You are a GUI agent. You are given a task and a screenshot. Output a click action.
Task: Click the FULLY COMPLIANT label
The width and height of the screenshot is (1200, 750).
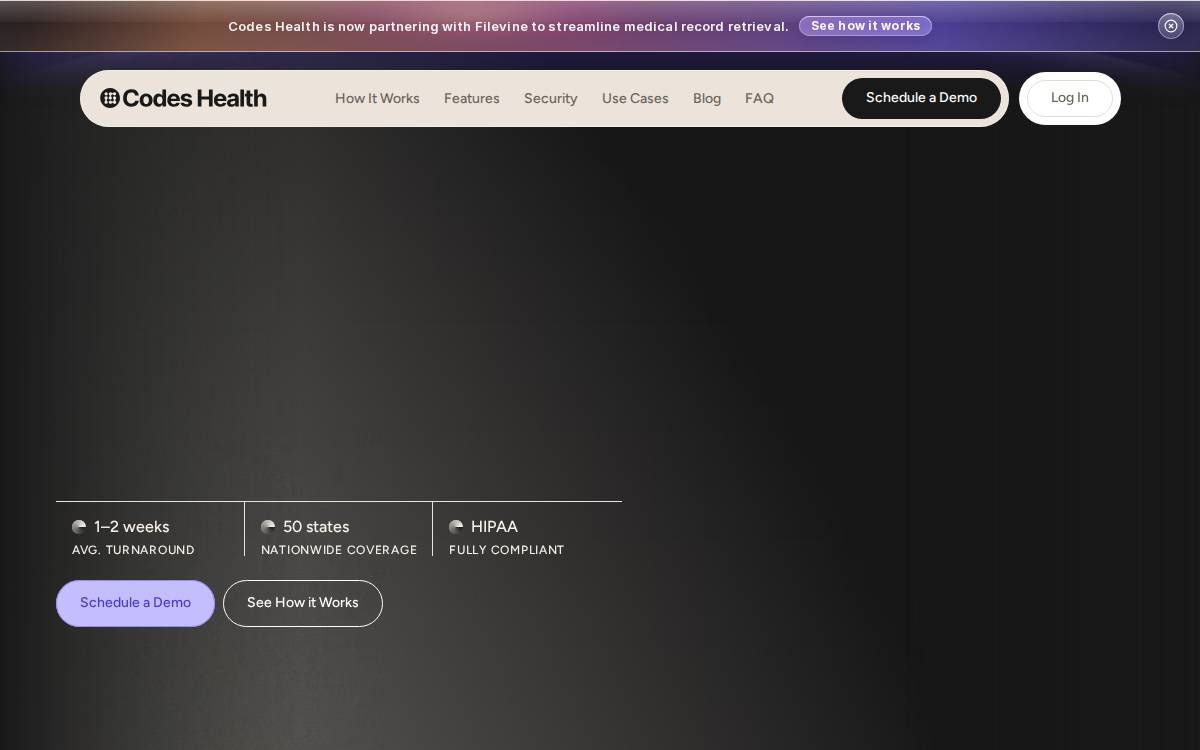point(507,550)
